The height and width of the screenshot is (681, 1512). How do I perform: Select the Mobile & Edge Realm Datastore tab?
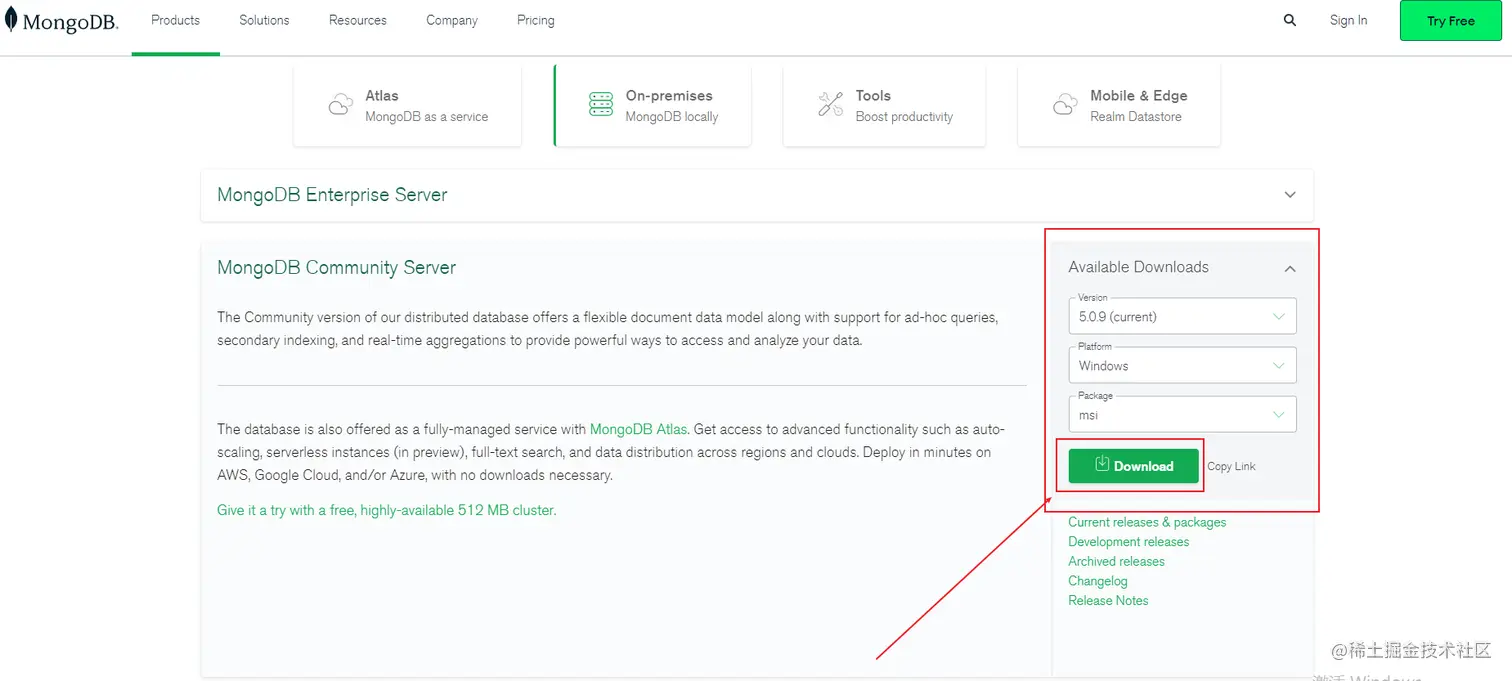tap(1119, 105)
